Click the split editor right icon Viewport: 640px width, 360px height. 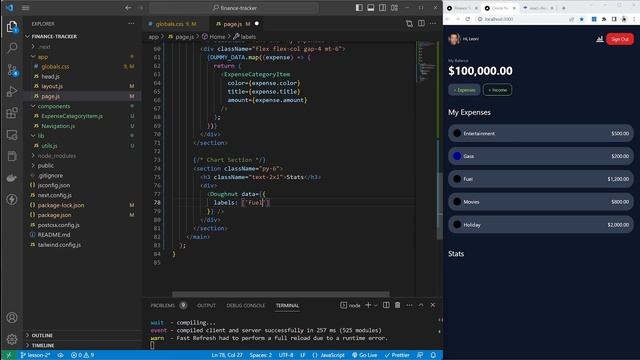[x=421, y=24]
